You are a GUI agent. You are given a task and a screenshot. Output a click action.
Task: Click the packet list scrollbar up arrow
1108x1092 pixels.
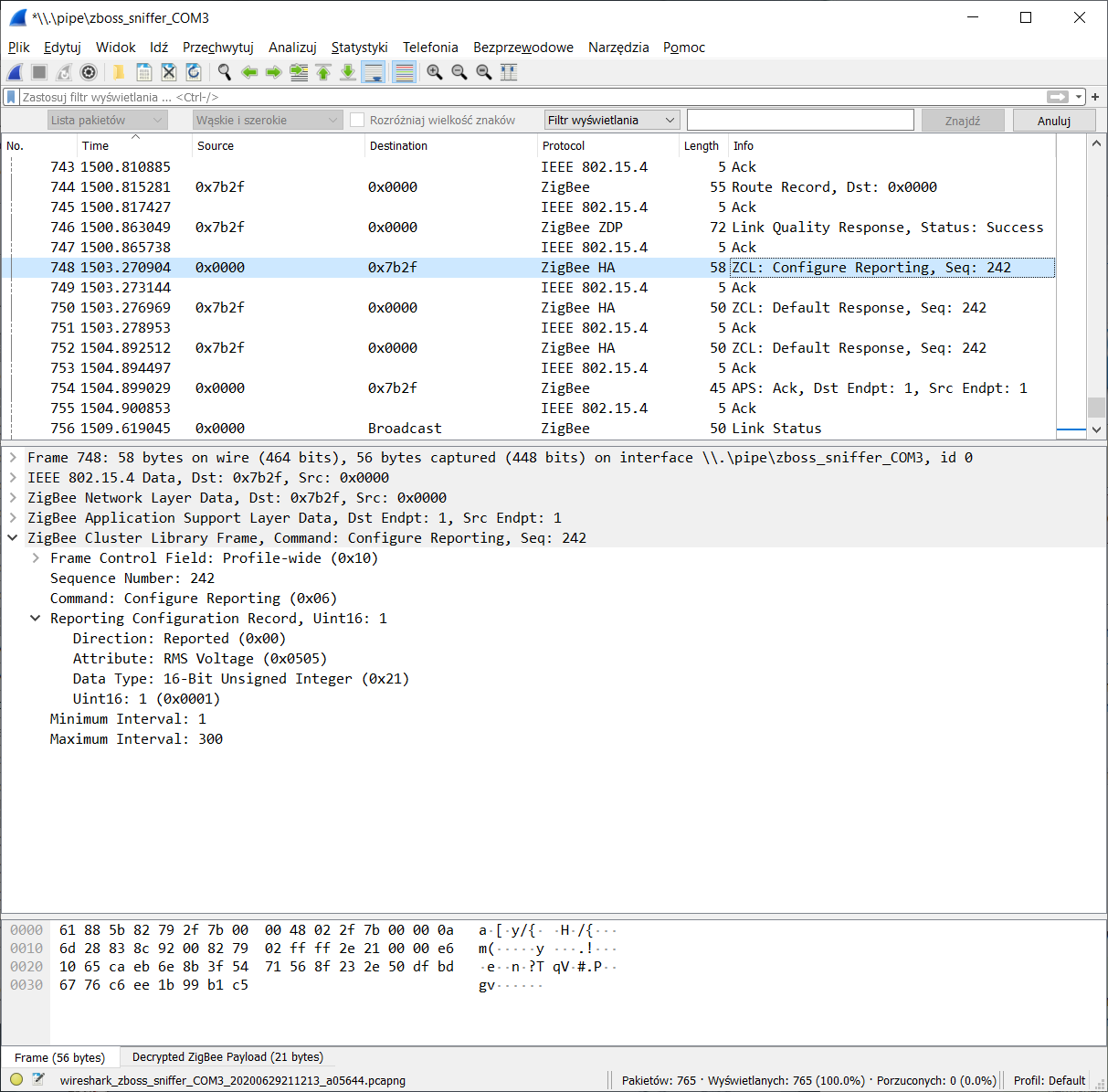point(1096,143)
